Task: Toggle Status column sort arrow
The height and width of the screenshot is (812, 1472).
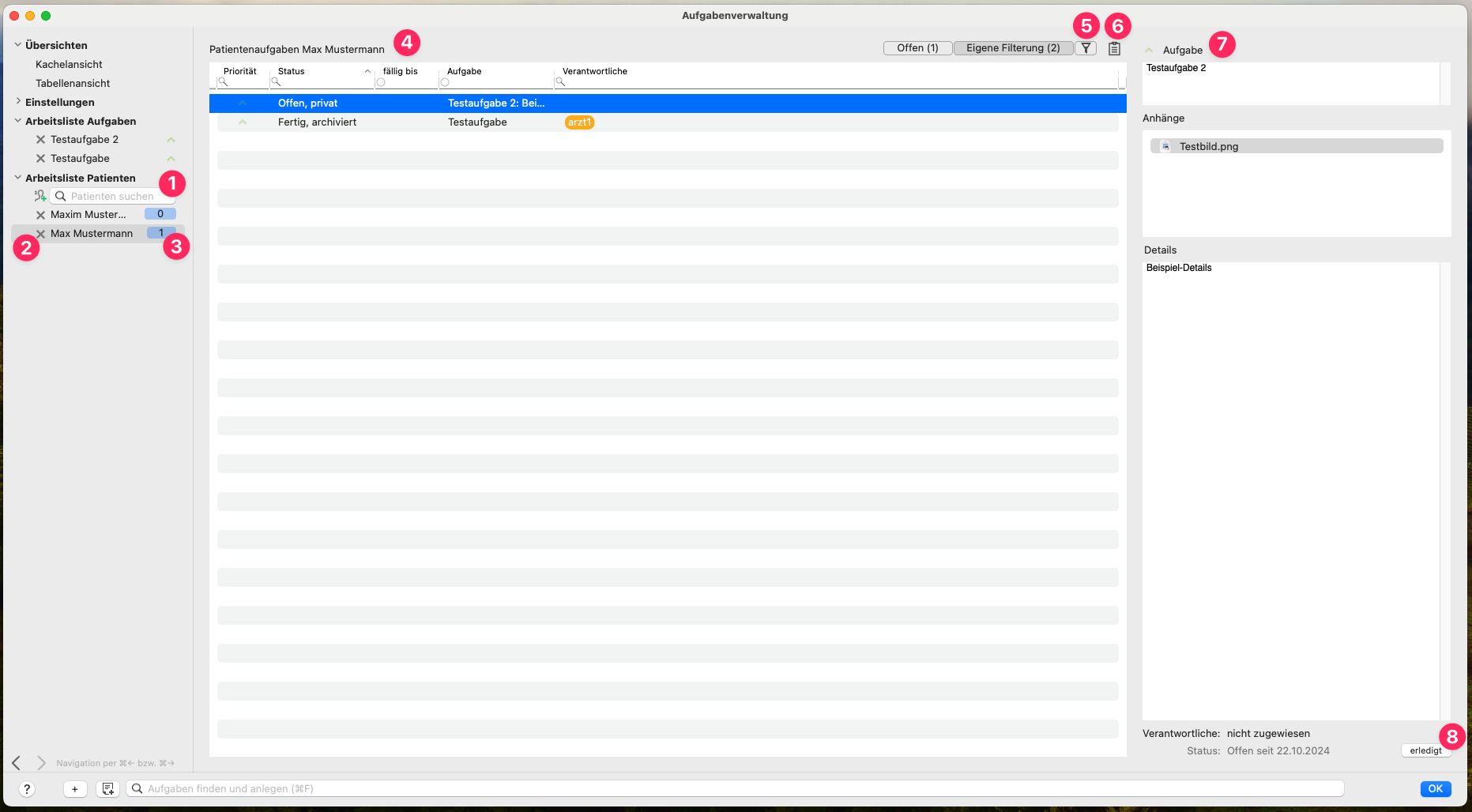Action: (x=367, y=71)
